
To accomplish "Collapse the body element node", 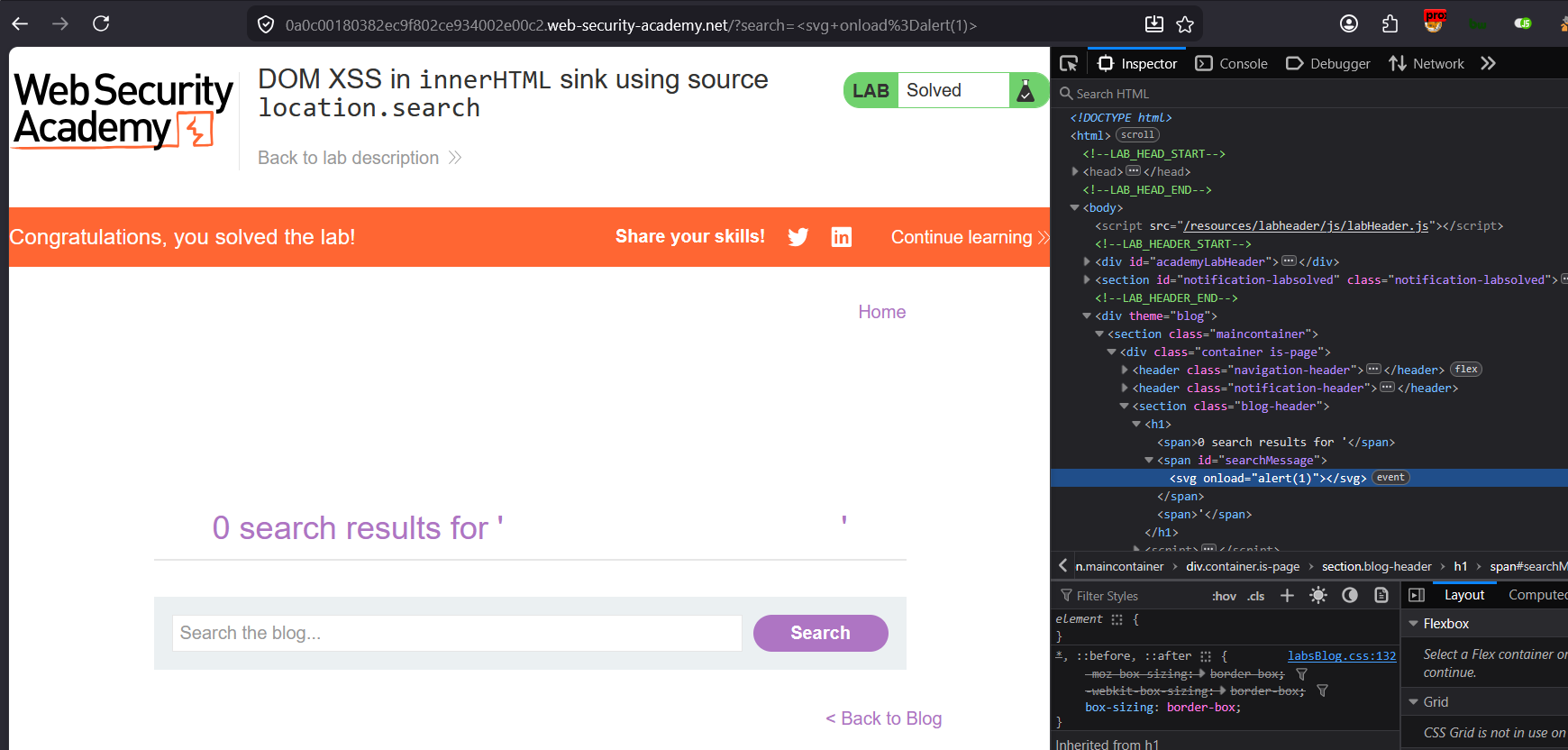I will [x=1075, y=207].
